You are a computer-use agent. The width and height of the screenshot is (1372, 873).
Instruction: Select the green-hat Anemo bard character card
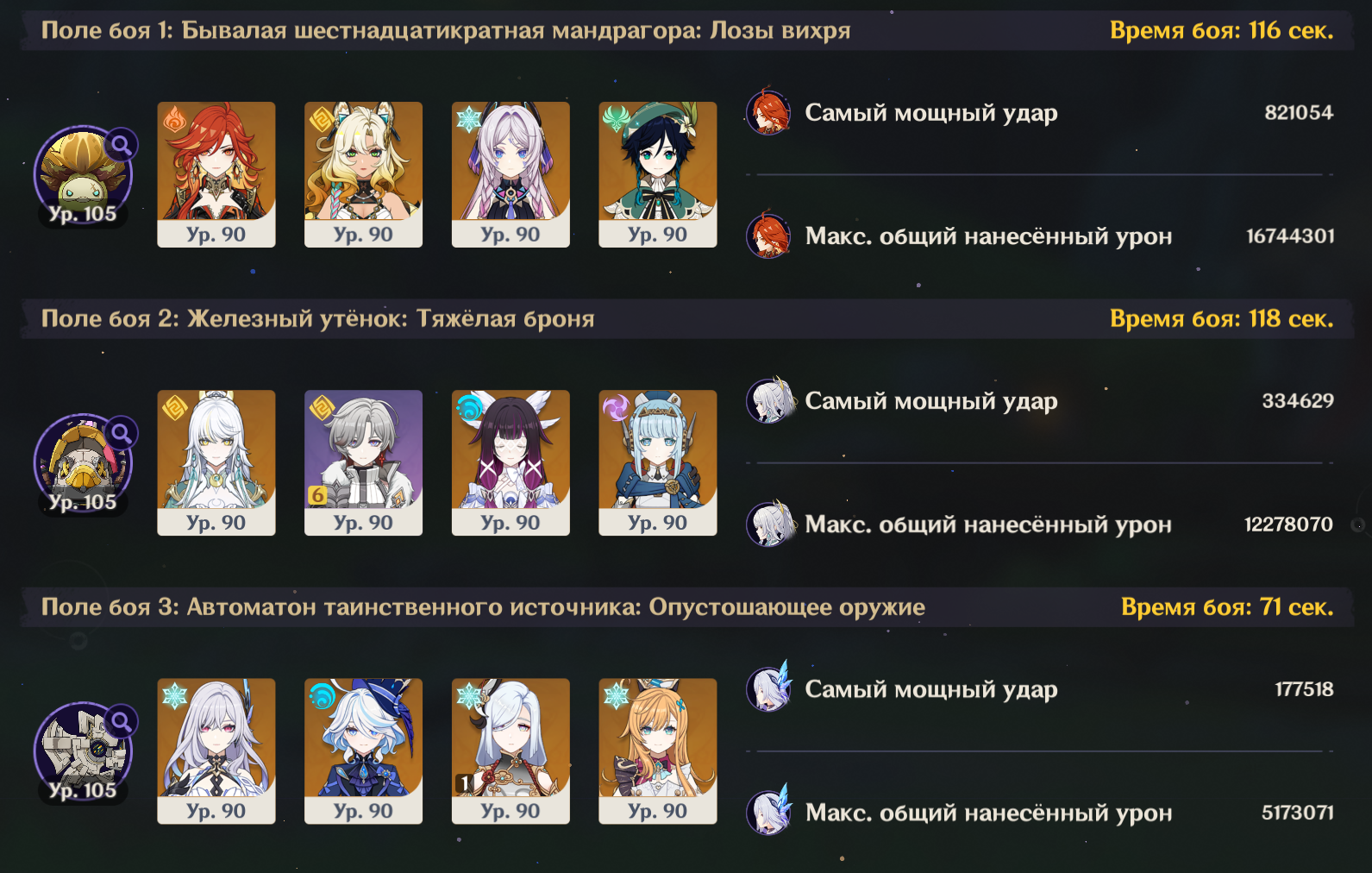(x=658, y=175)
